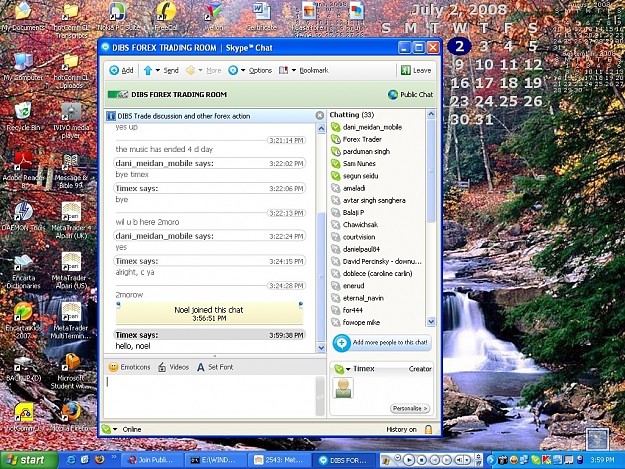Click the Send file up-arrow icon
The height and width of the screenshot is (469, 625).
148,71
